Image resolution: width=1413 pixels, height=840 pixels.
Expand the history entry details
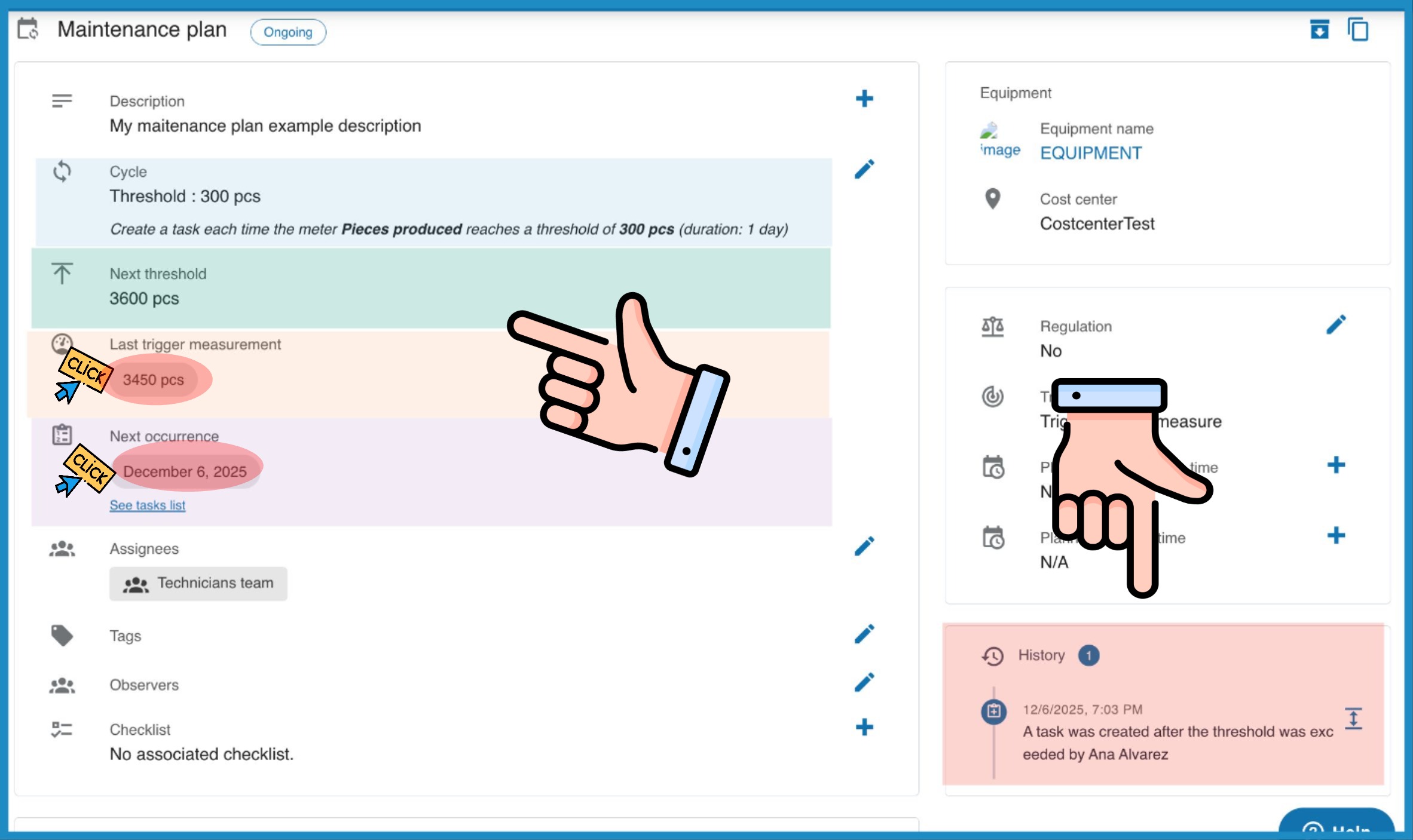pyautogui.click(x=1353, y=718)
